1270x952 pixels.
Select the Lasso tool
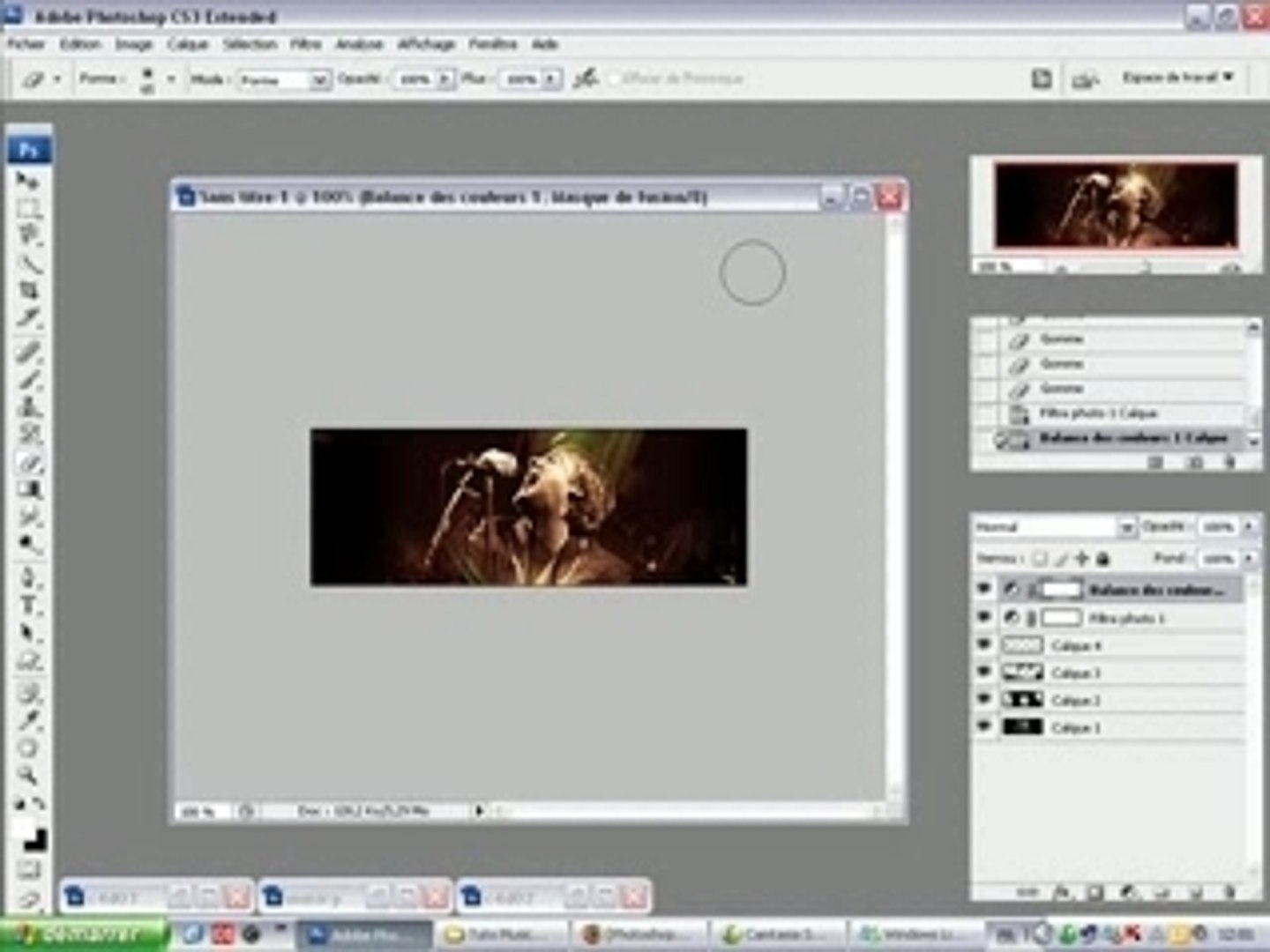[28, 236]
